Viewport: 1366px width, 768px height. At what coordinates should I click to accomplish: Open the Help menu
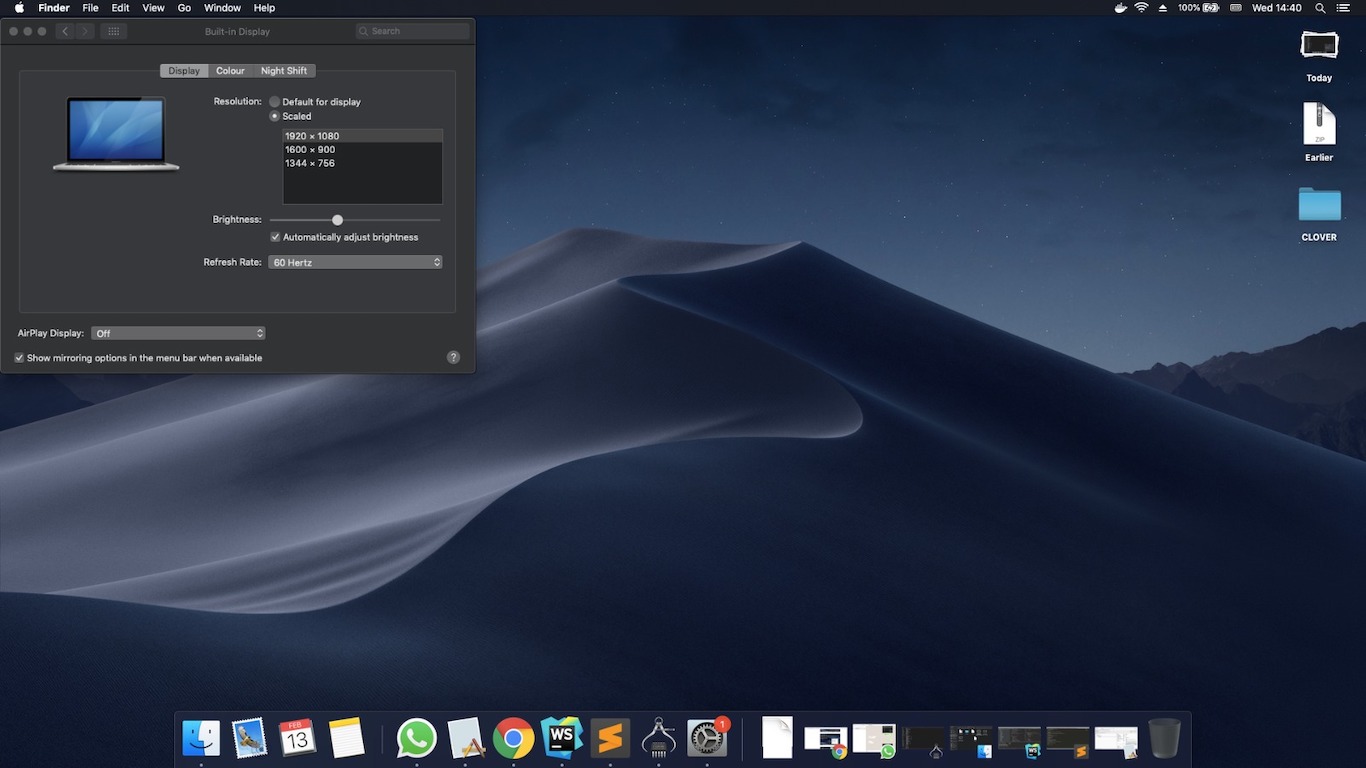click(264, 8)
